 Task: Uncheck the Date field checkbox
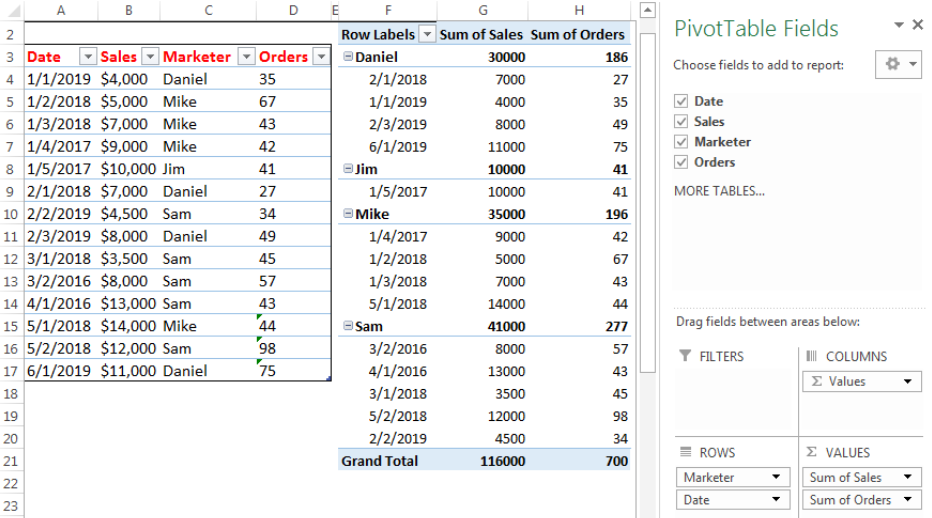[x=681, y=101]
